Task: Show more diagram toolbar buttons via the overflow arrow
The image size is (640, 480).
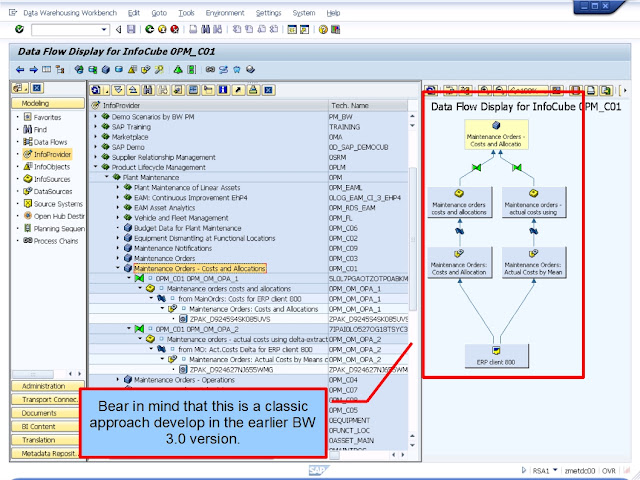Action: pos(625,90)
